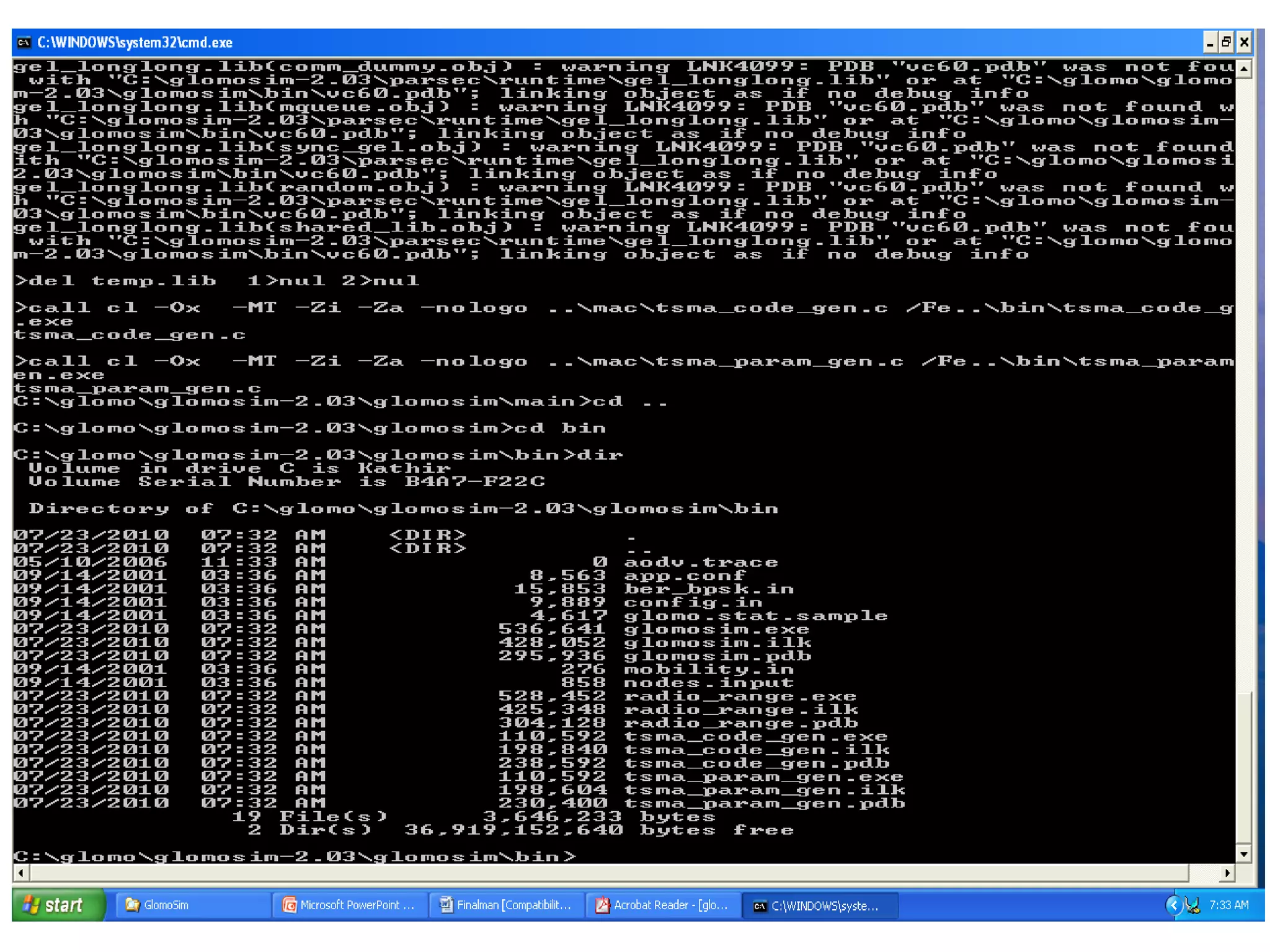Switch to Microsoft PowerPoint in taskbar

tap(349, 905)
